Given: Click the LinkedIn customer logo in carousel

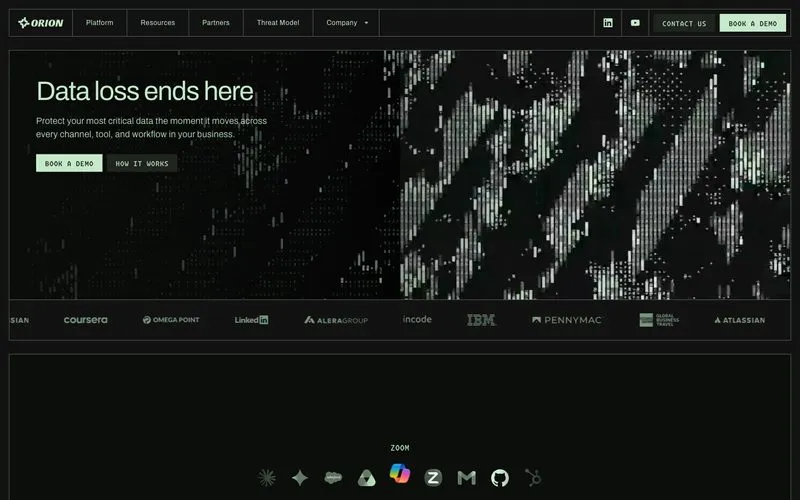Looking at the screenshot, I should [x=251, y=320].
